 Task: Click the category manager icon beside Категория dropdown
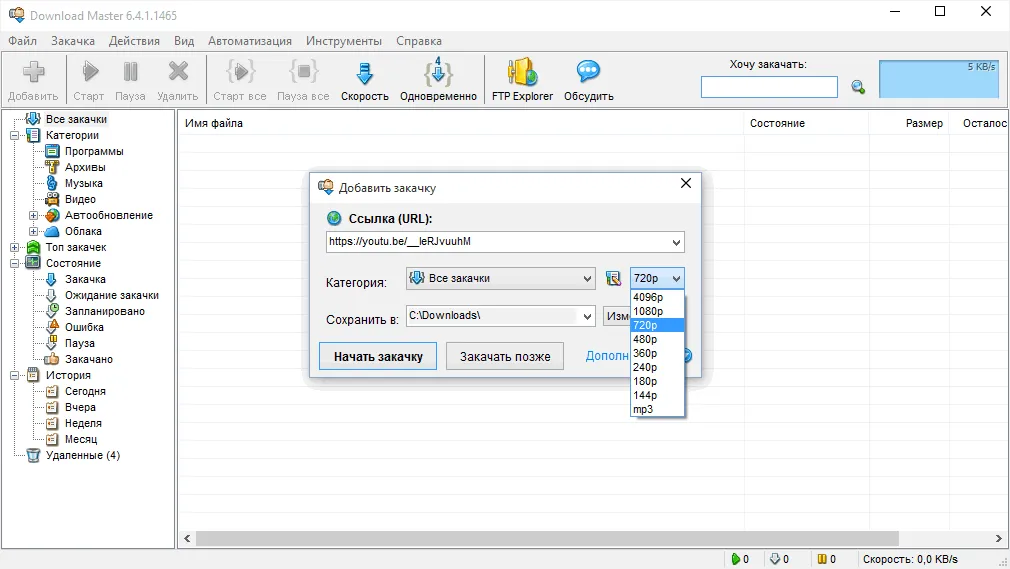pyautogui.click(x=613, y=278)
